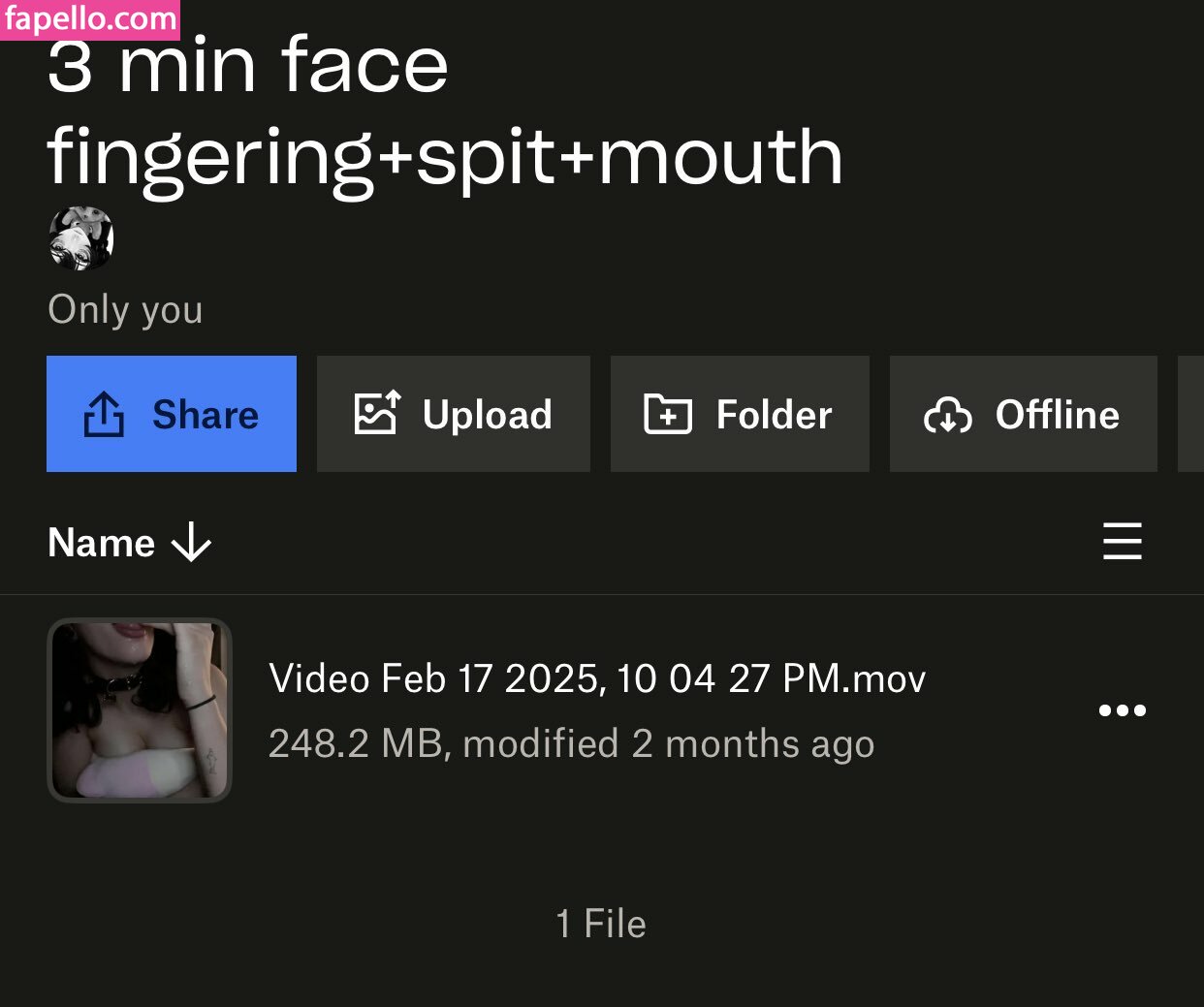Screen dimensions: 1204x1007
Task: Click the upload image icon
Action: click(x=377, y=414)
